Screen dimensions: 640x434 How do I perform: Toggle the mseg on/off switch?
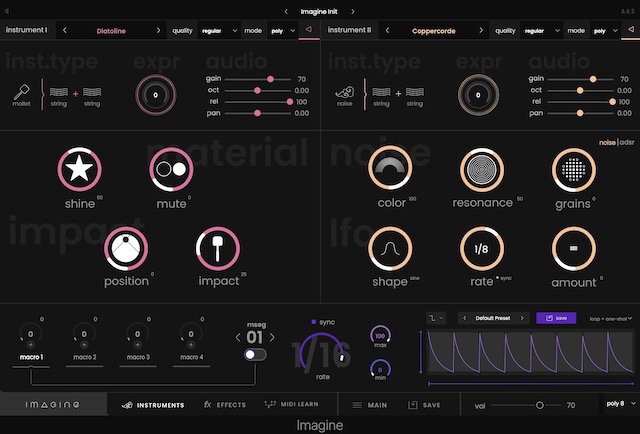tap(255, 354)
